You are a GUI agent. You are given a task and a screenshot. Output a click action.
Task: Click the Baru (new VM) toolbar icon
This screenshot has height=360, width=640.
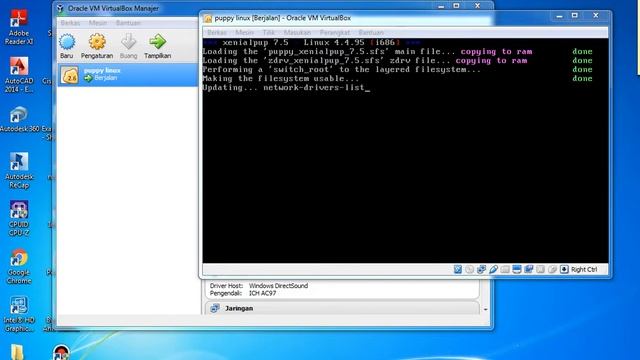point(67,42)
